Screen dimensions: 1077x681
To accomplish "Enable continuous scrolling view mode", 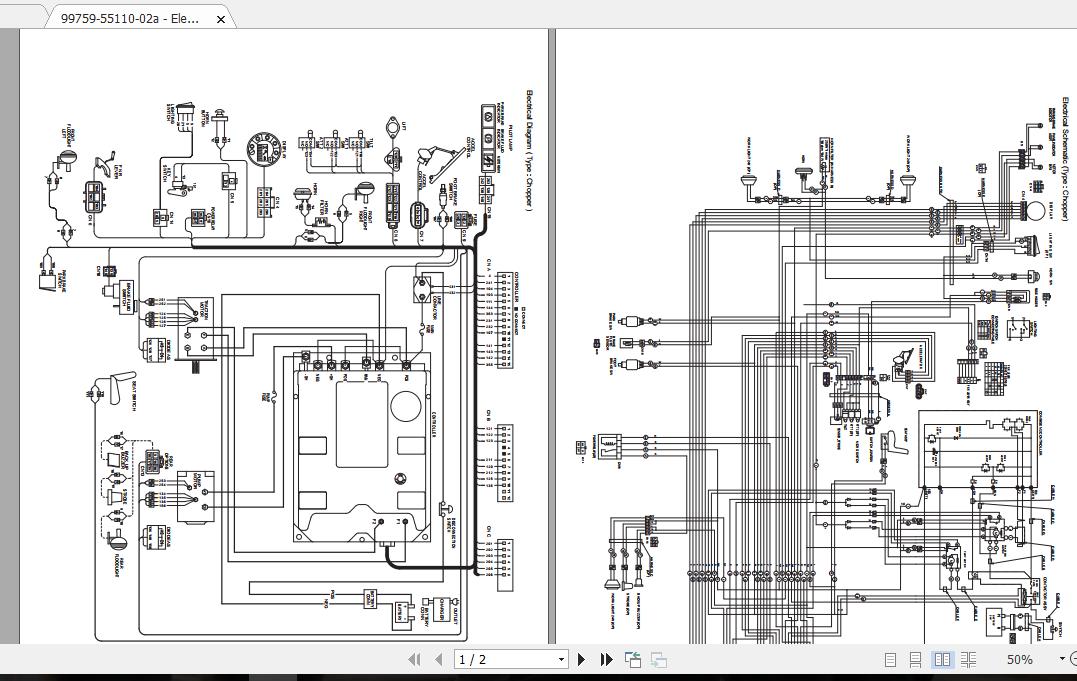I will coord(914,660).
